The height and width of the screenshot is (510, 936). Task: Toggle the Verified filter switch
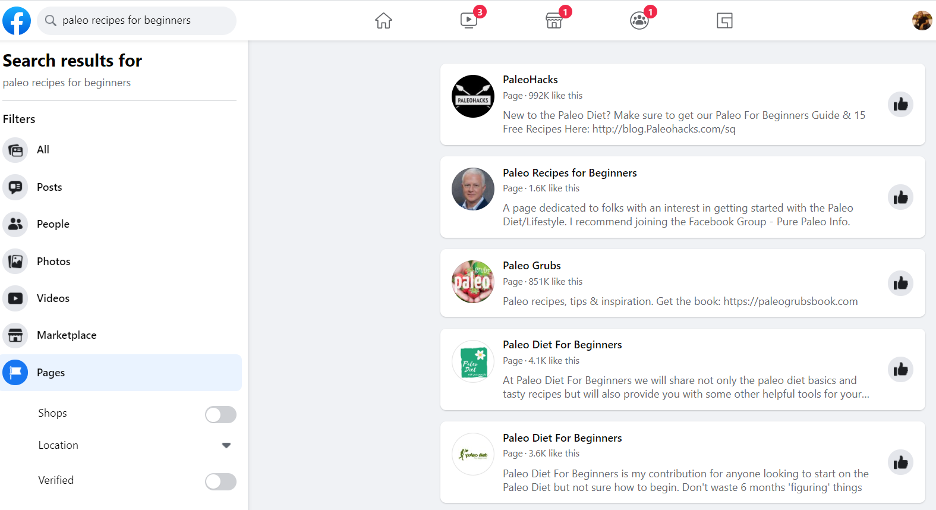pyautogui.click(x=220, y=481)
